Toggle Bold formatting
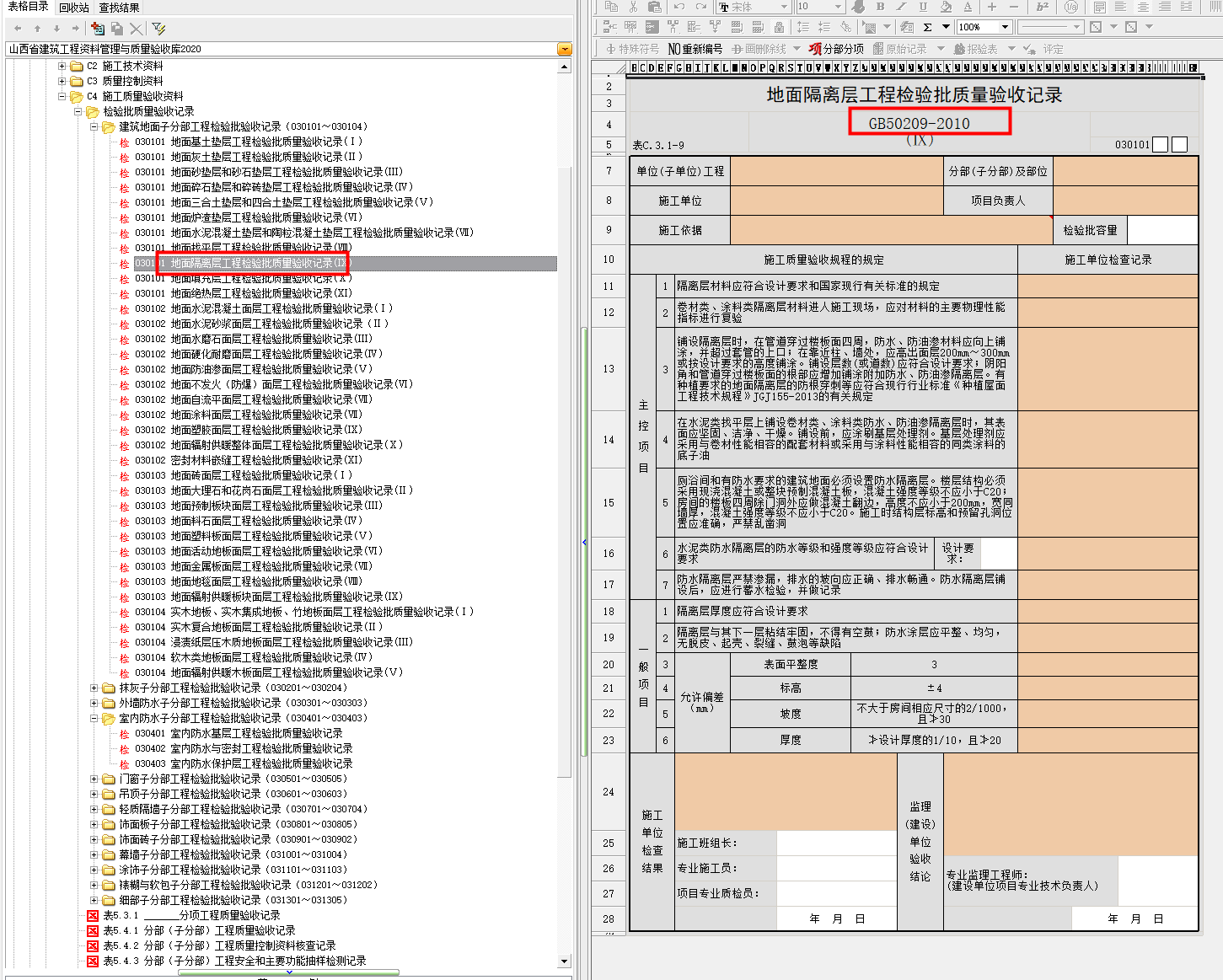 [880, 7]
